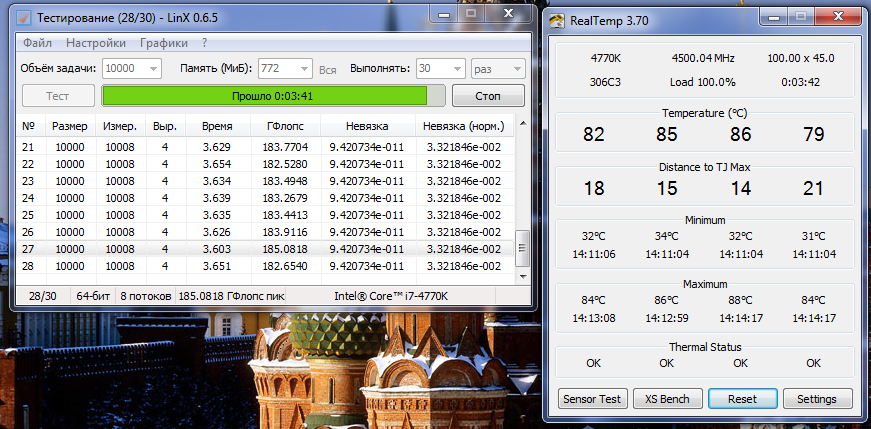This screenshot has width=871, height=429.
Task: Select the ГФлопс value 182.5280 in row 22
Action: point(287,164)
